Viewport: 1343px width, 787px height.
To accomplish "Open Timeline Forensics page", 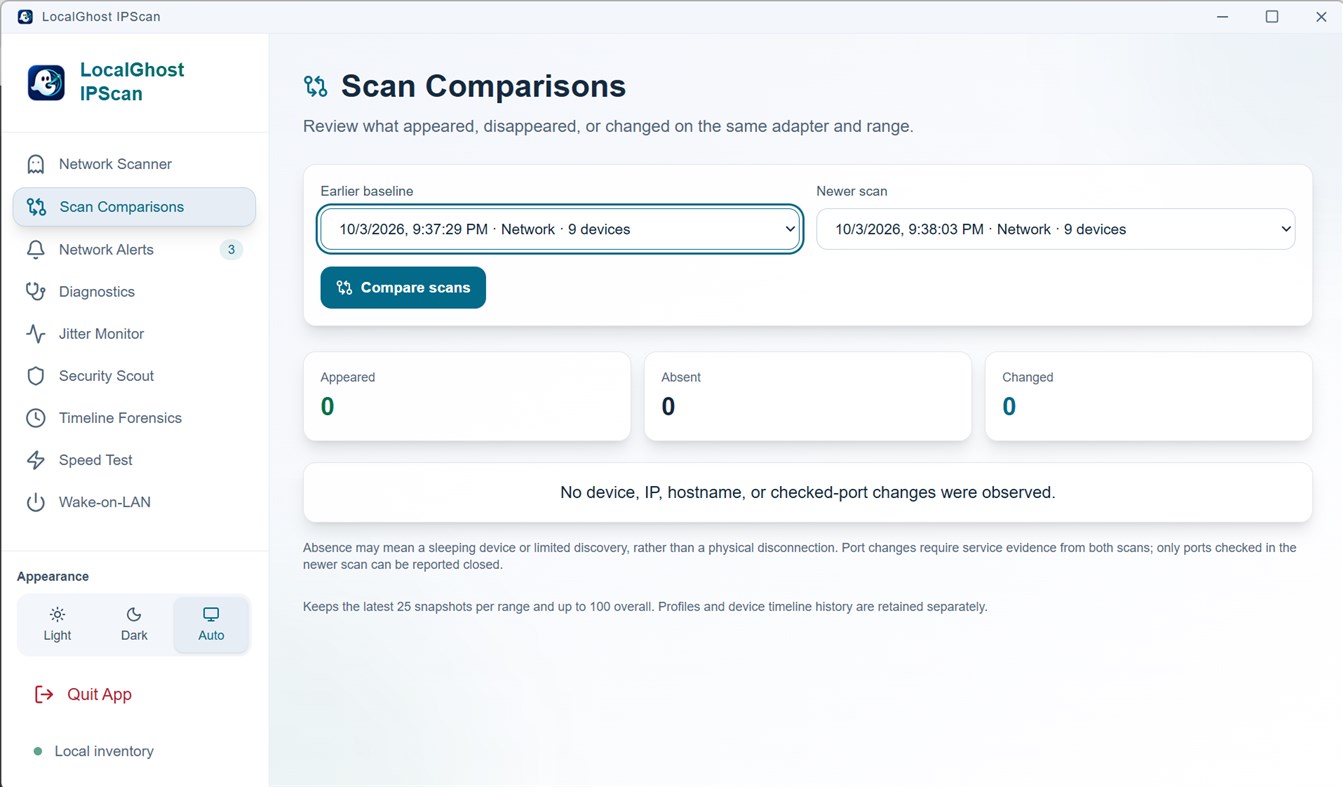I will pos(134,418).
